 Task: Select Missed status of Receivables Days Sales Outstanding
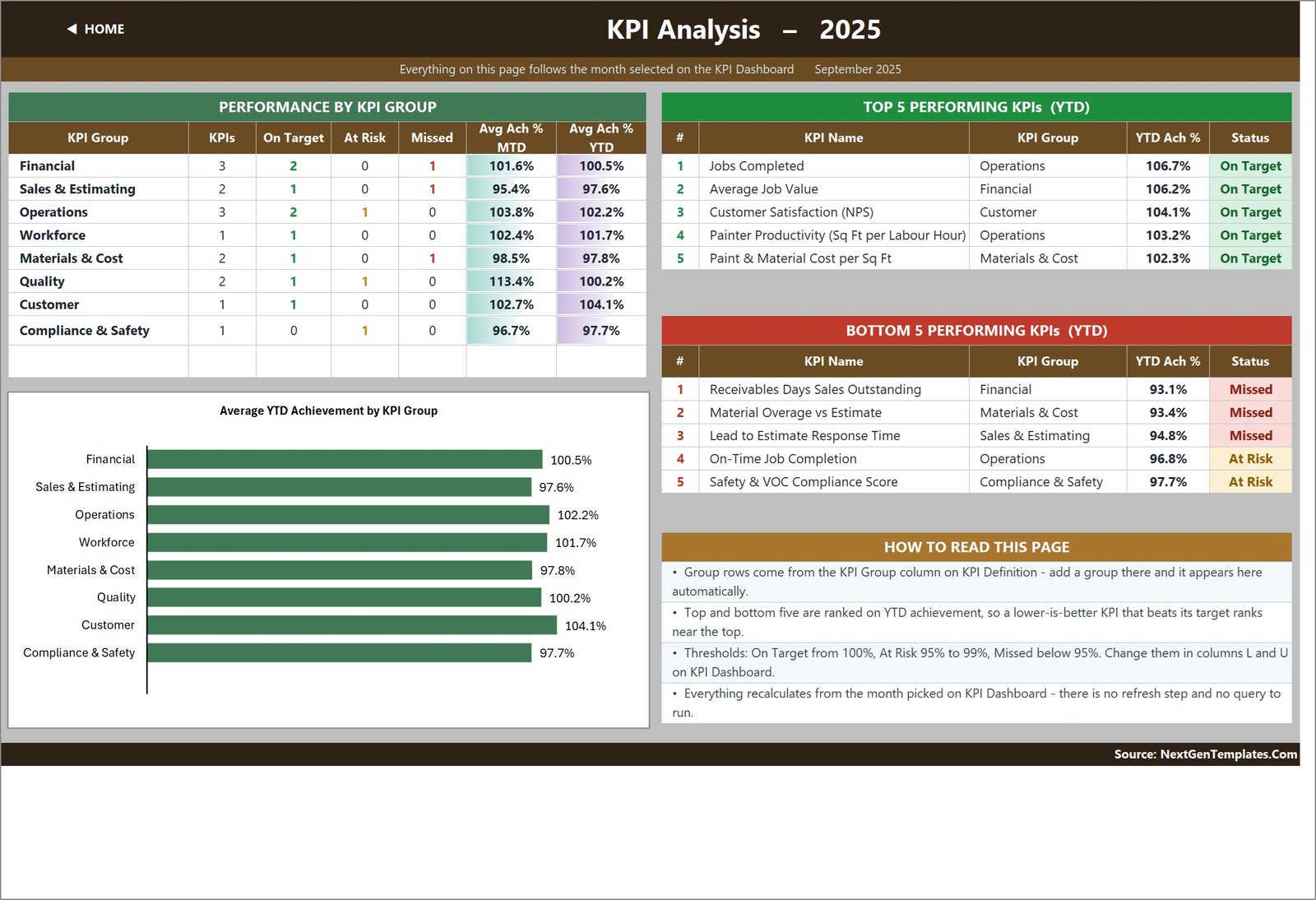(1250, 390)
